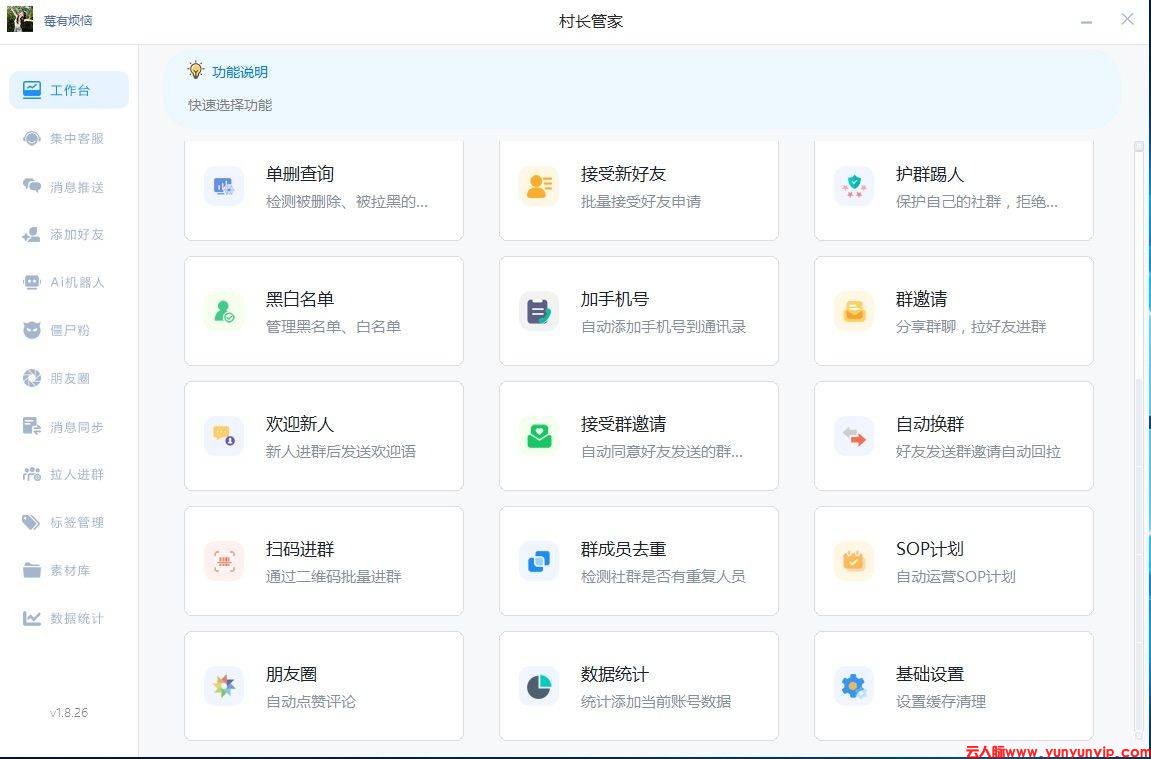The height and width of the screenshot is (759, 1151).
Task: Open the 单删查询 card title
Action: click(x=299, y=174)
